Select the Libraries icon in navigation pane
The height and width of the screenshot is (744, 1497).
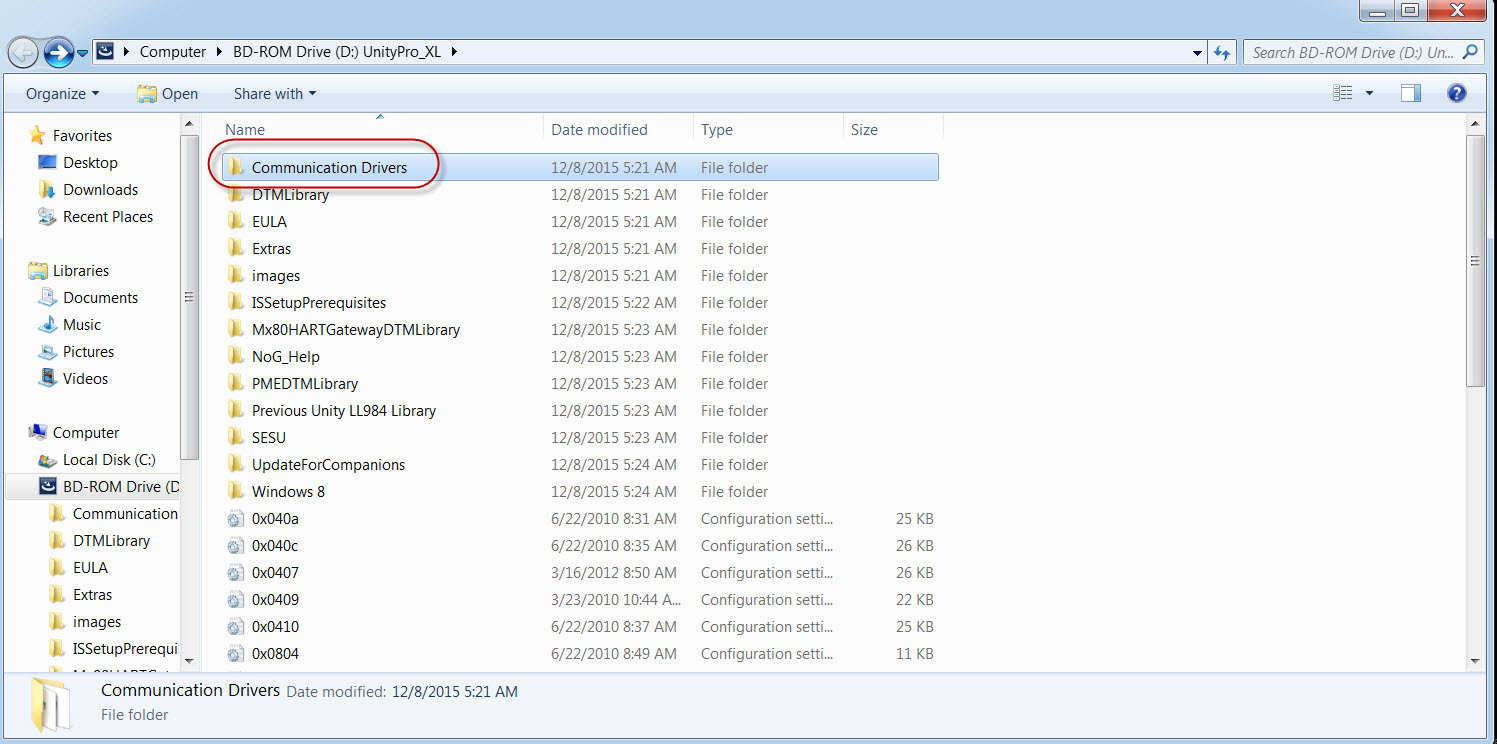pos(38,270)
